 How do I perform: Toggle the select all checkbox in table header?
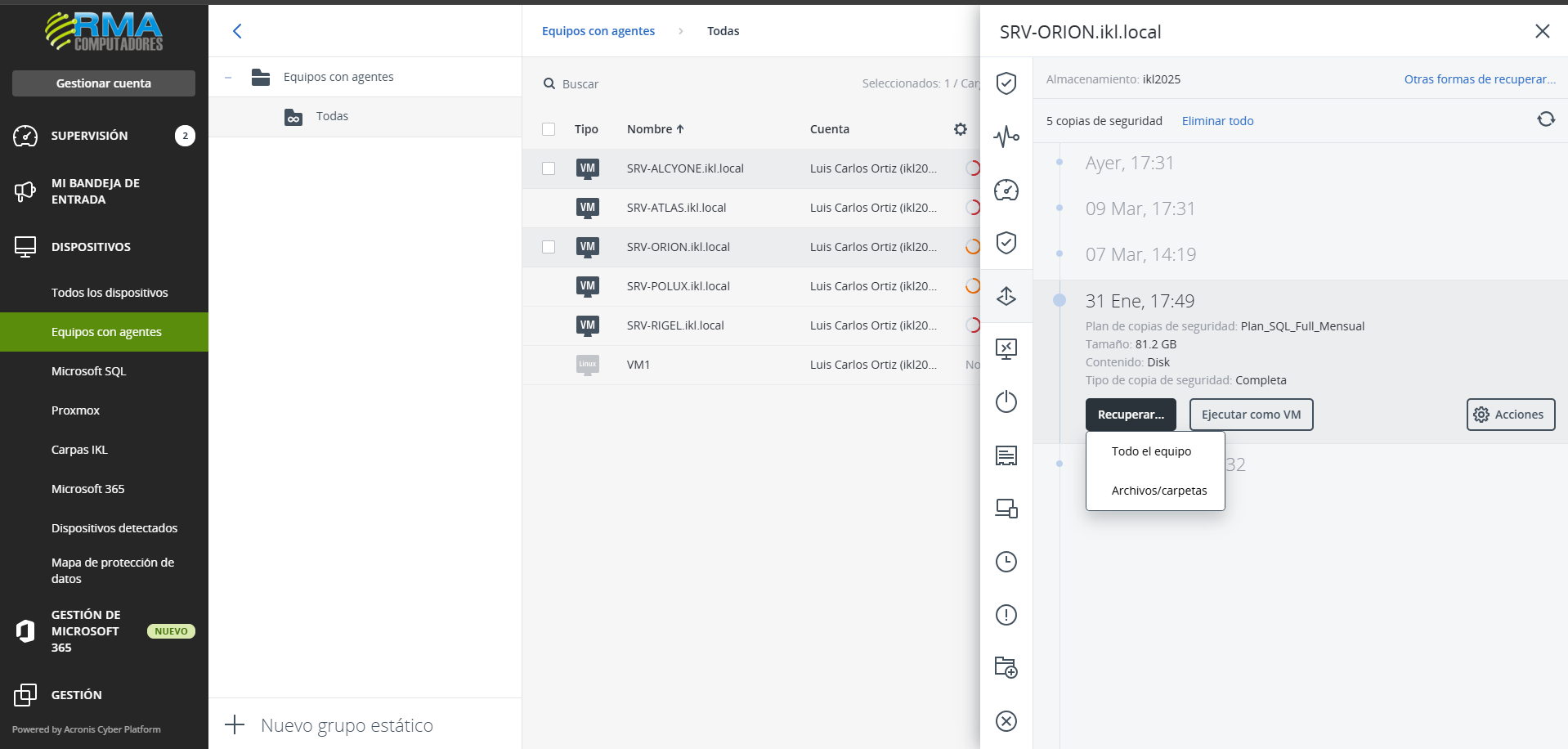click(549, 129)
